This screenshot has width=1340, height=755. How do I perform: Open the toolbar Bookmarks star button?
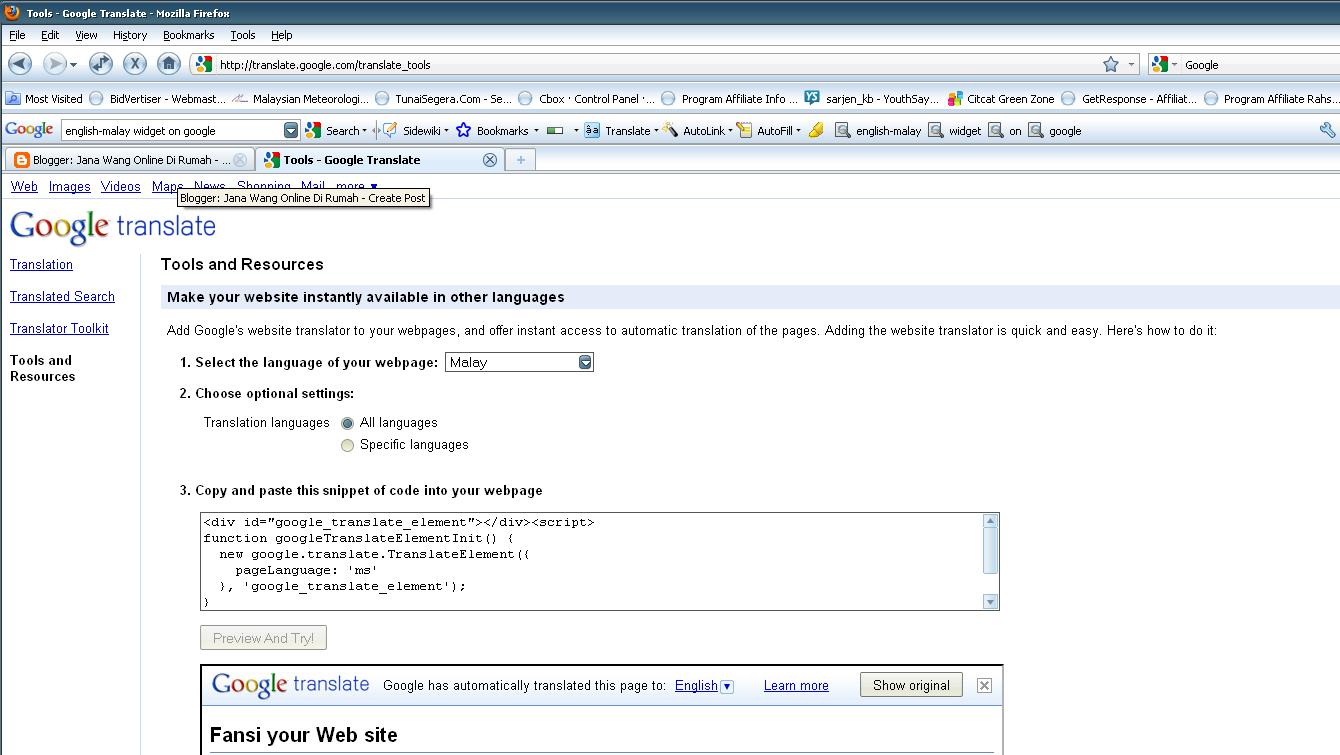[496, 130]
